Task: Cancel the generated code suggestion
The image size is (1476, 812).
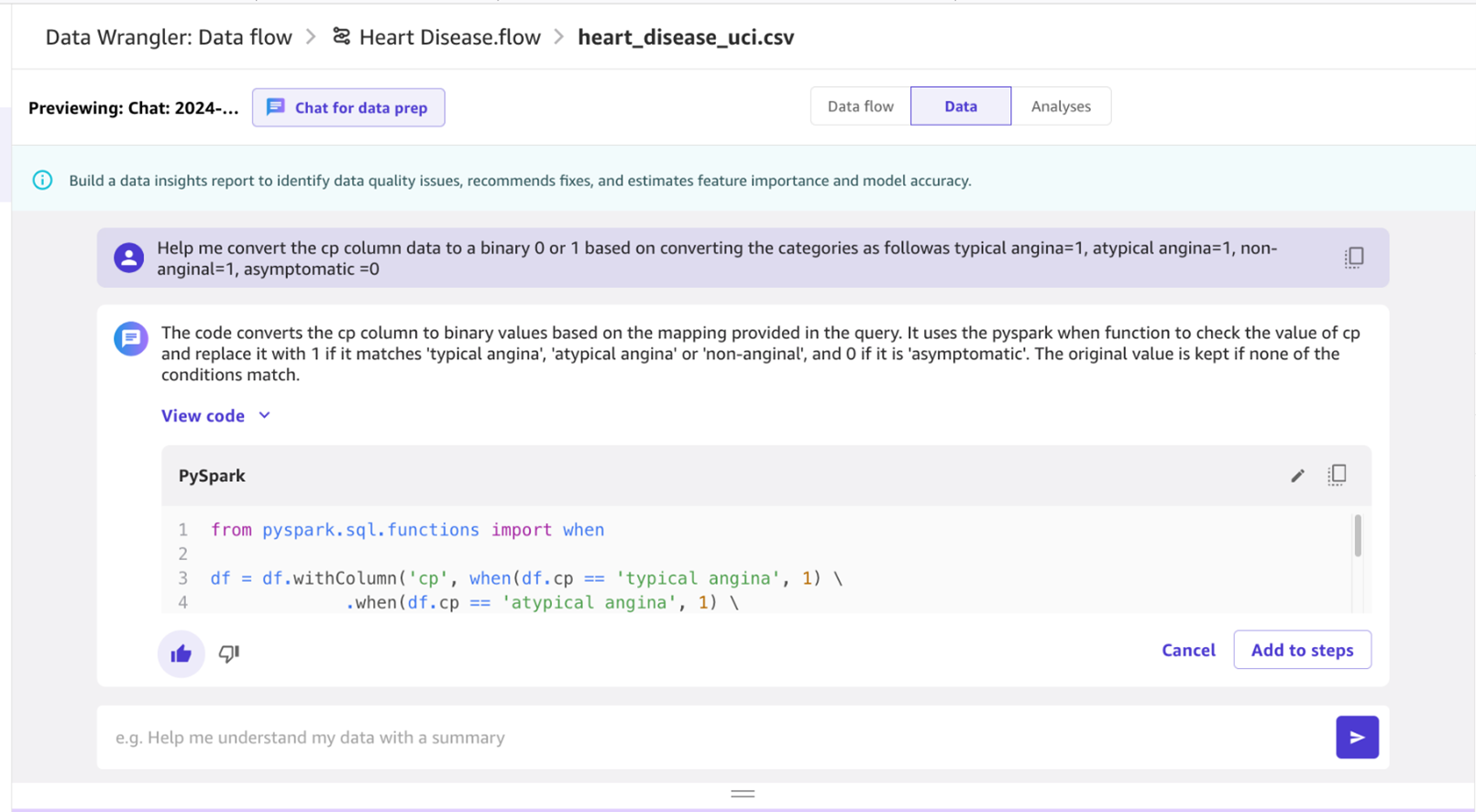Action: 1188,650
